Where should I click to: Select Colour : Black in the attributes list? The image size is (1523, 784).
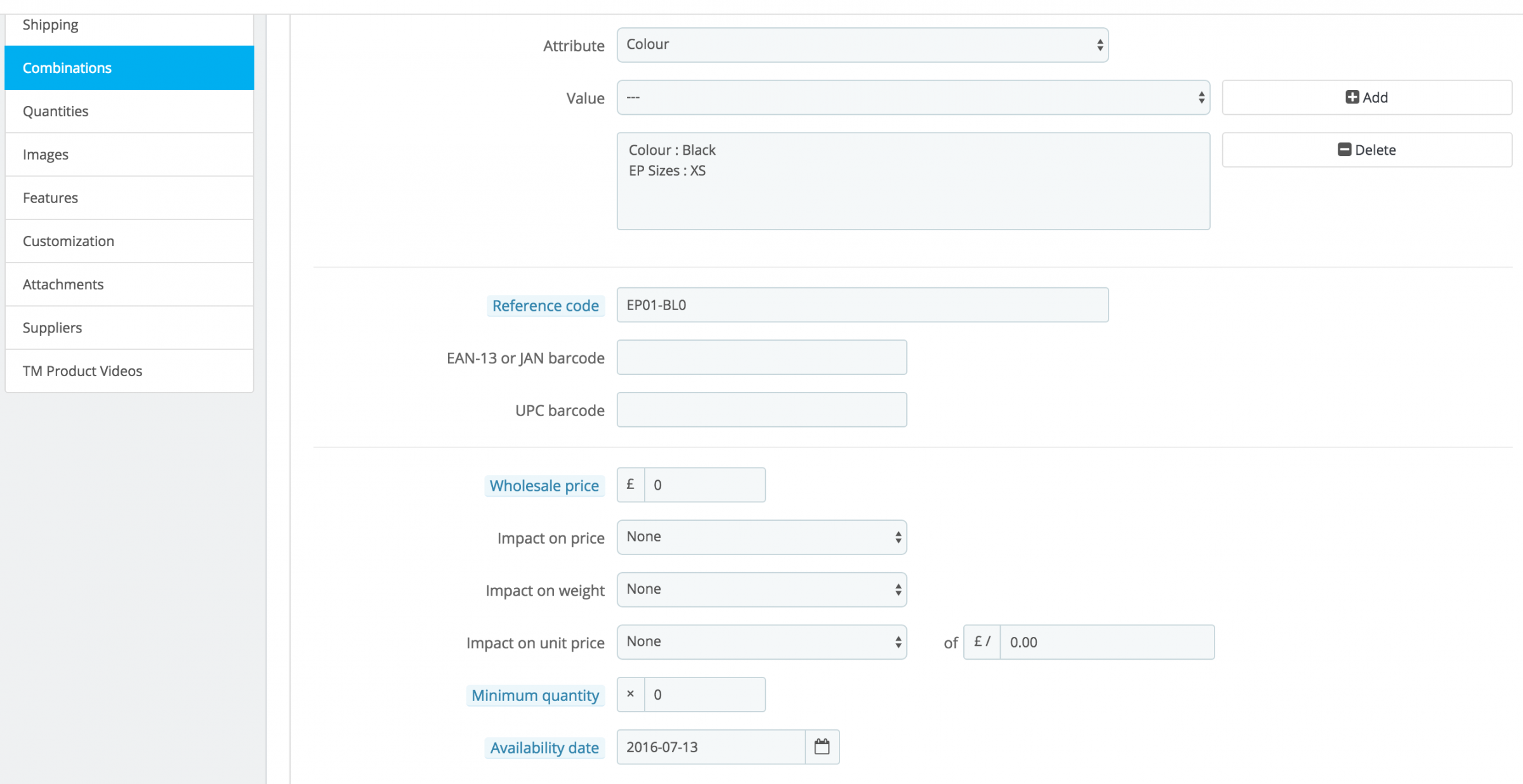point(672,150)
